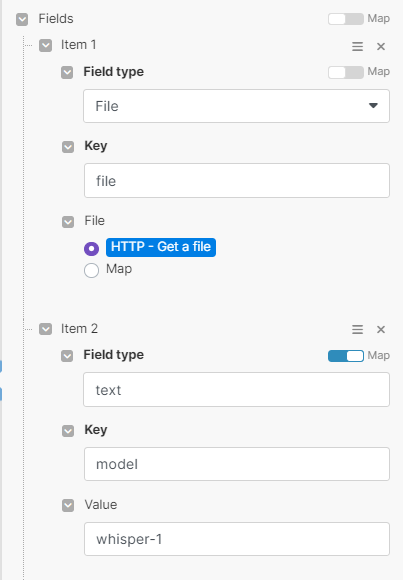Select the HTTP - Get a file radio
403x580 pixels.
(91, 249)
